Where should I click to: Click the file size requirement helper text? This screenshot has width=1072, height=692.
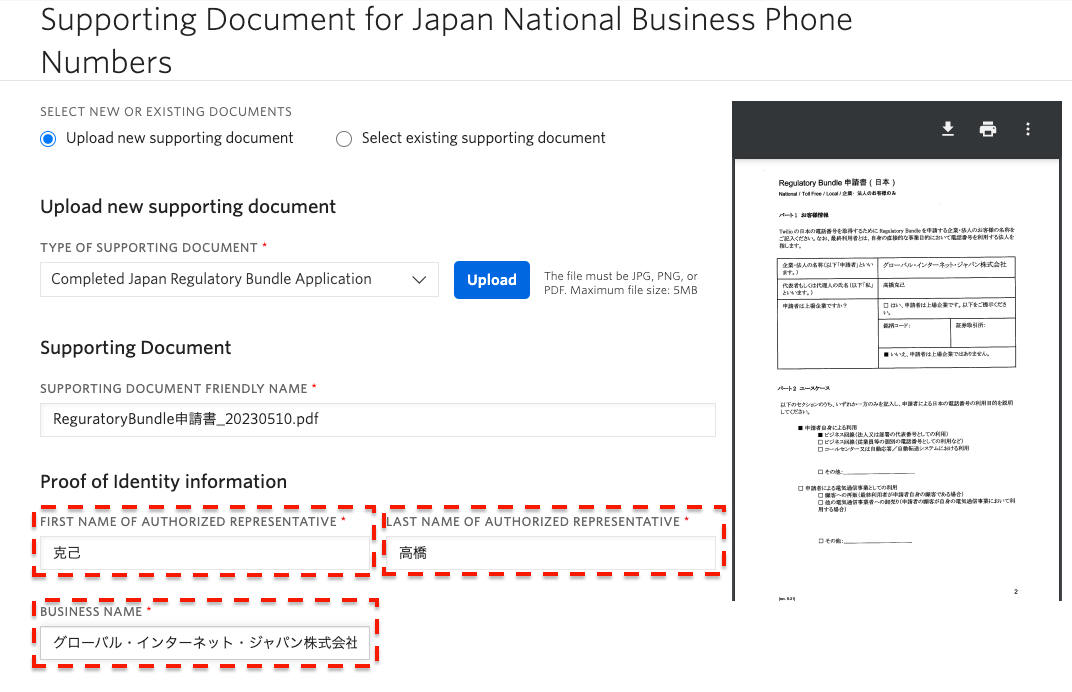click(x=621, y=281)
